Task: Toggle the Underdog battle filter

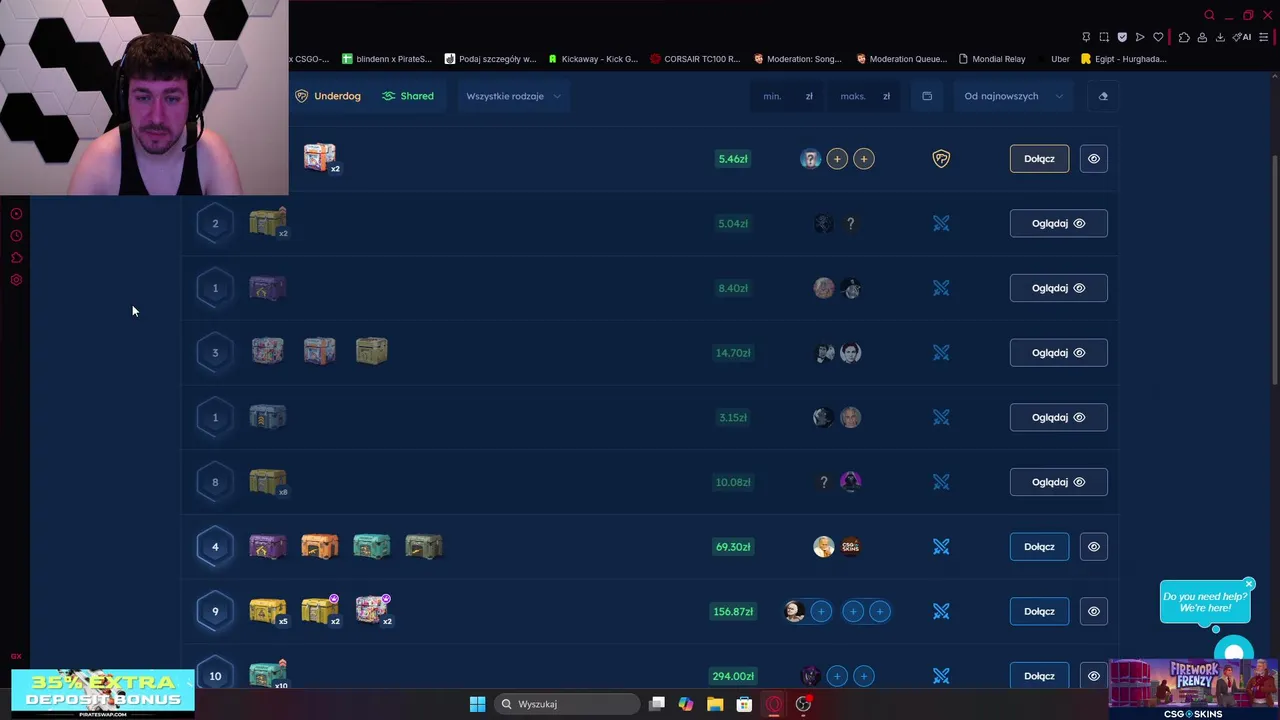Action: (328, 96)
